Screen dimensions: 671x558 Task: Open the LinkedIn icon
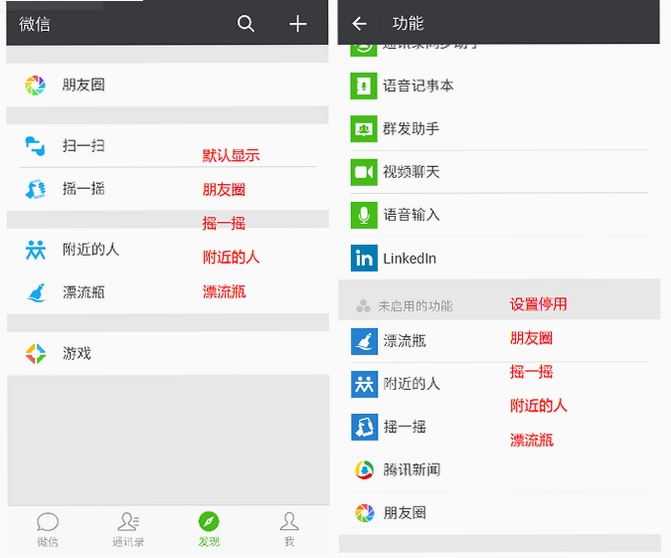[x=364, y=258]
